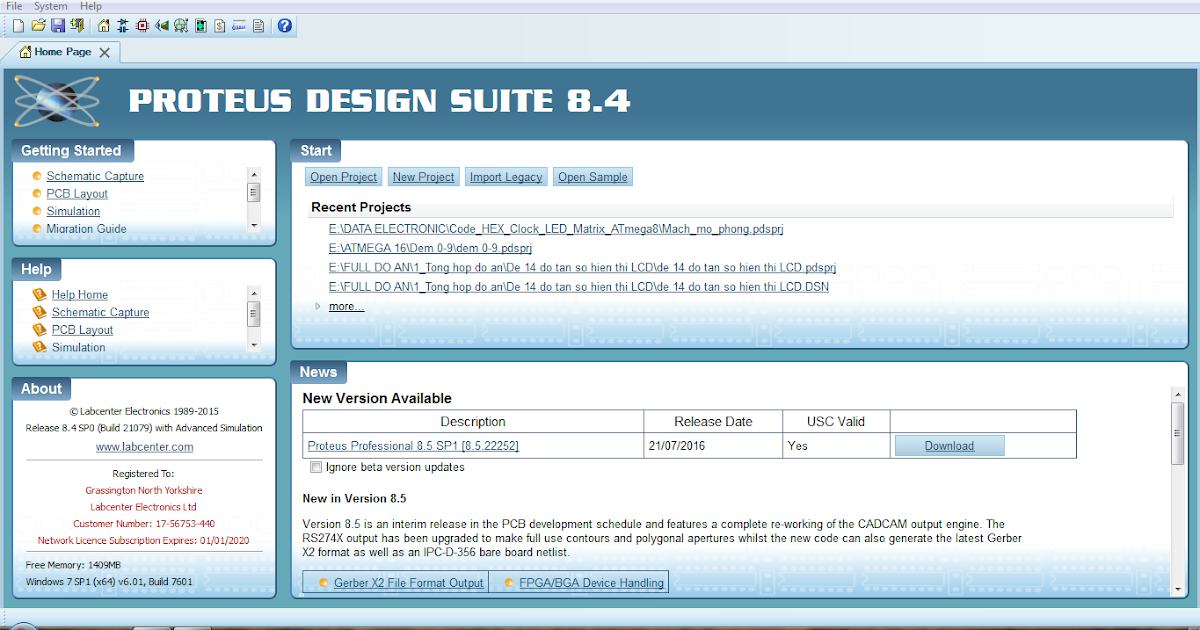
Task: Click the New Project toolbar icon
Action: click(x=18, y=26)
